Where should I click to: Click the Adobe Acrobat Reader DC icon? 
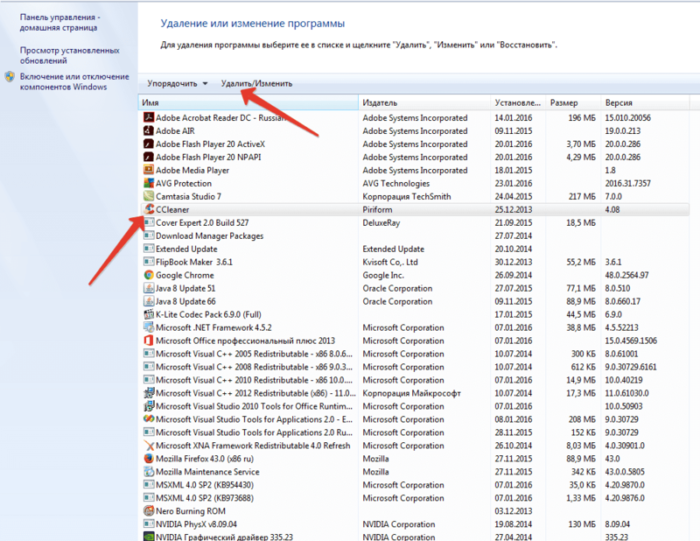[x=149, y=117]
